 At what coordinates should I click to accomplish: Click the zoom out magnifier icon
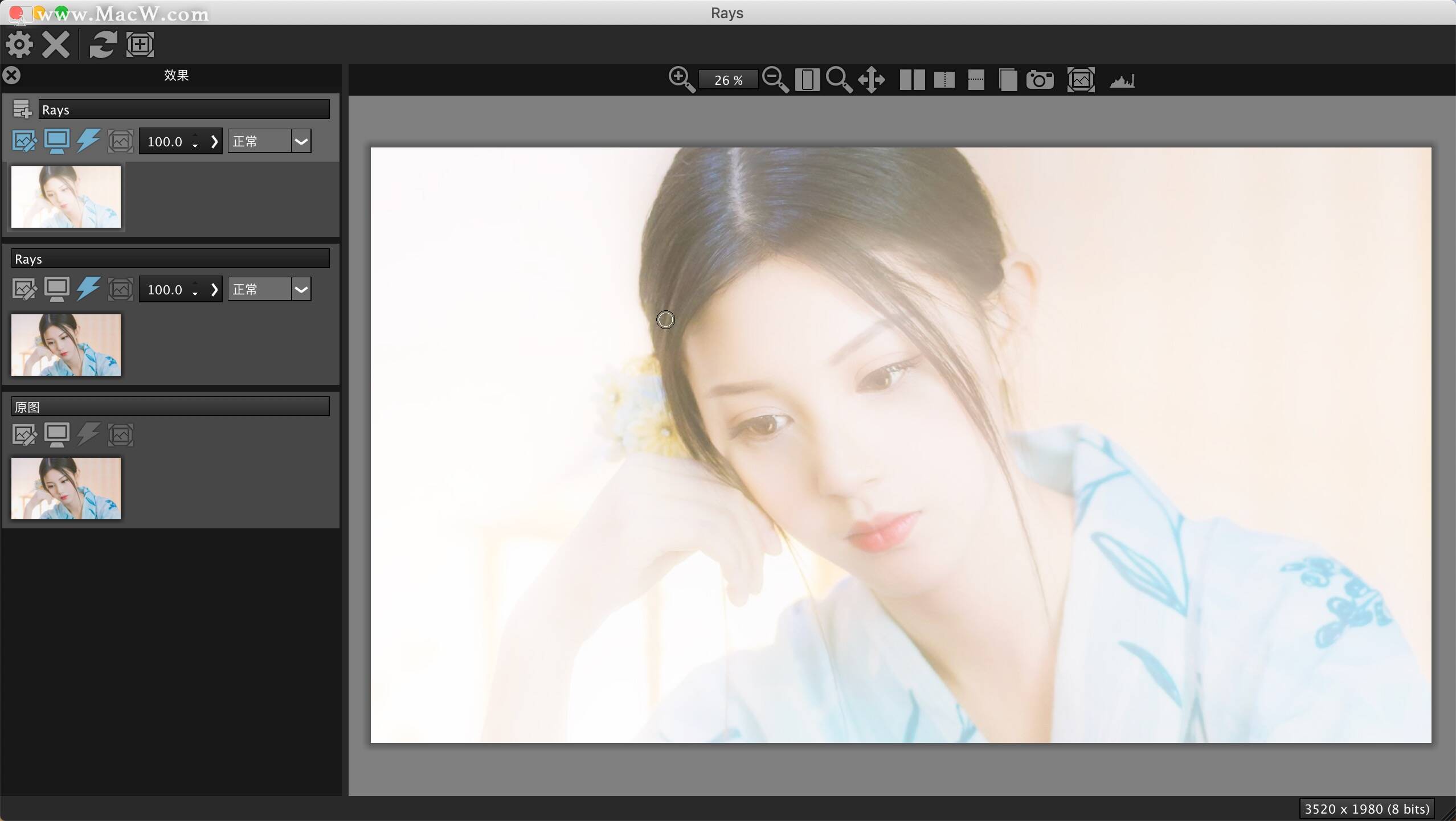point(775,80)
